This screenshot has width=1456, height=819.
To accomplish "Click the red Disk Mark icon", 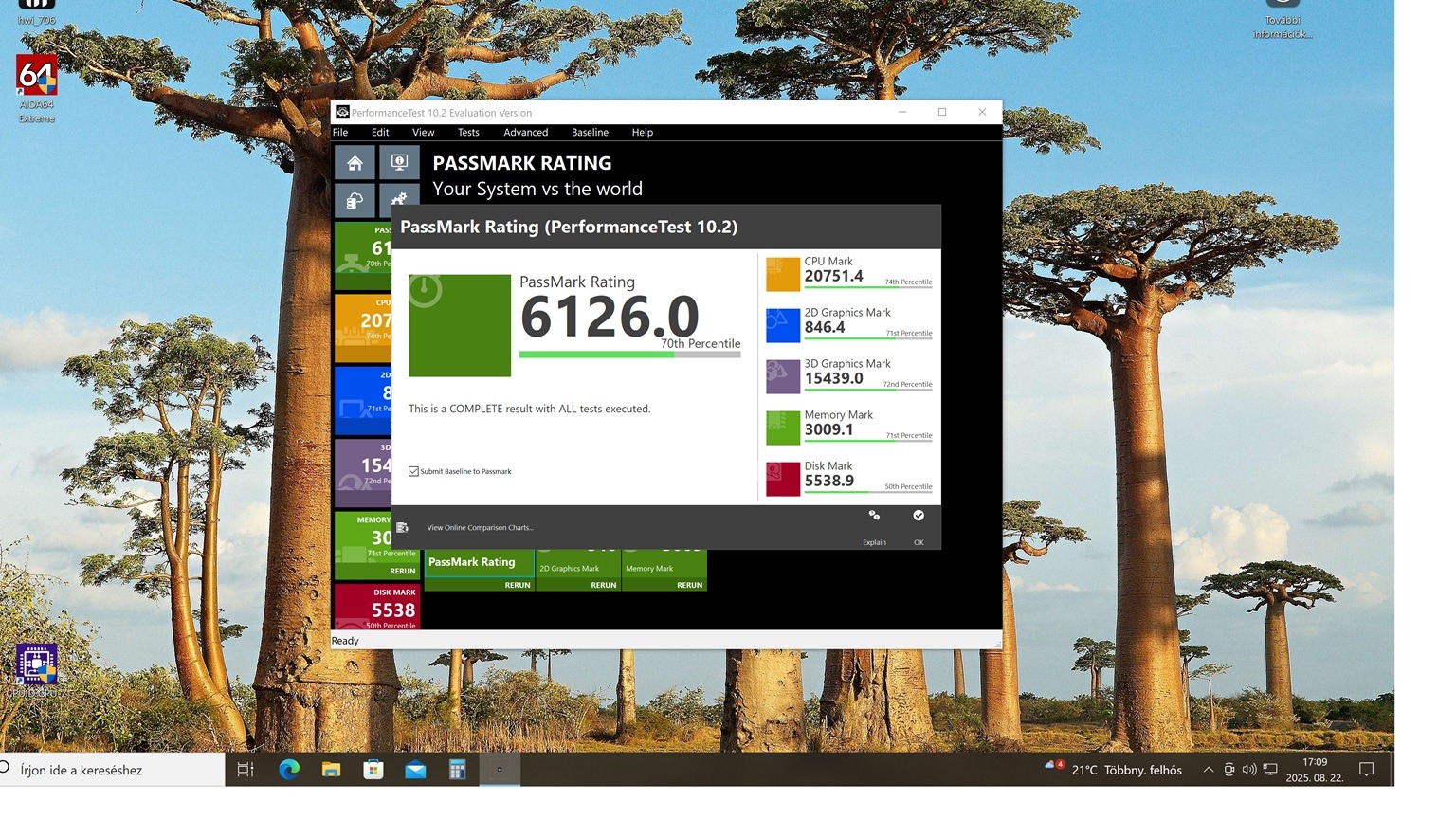I will 783,479.
